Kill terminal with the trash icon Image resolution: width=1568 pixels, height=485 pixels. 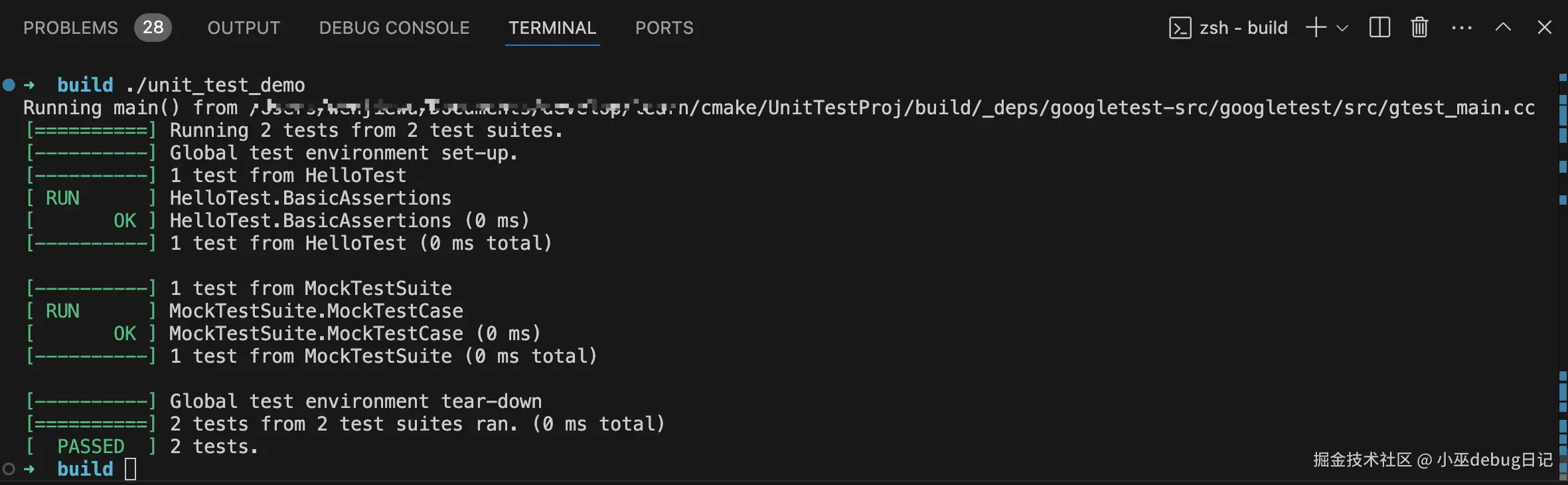tap(1419, 28)
